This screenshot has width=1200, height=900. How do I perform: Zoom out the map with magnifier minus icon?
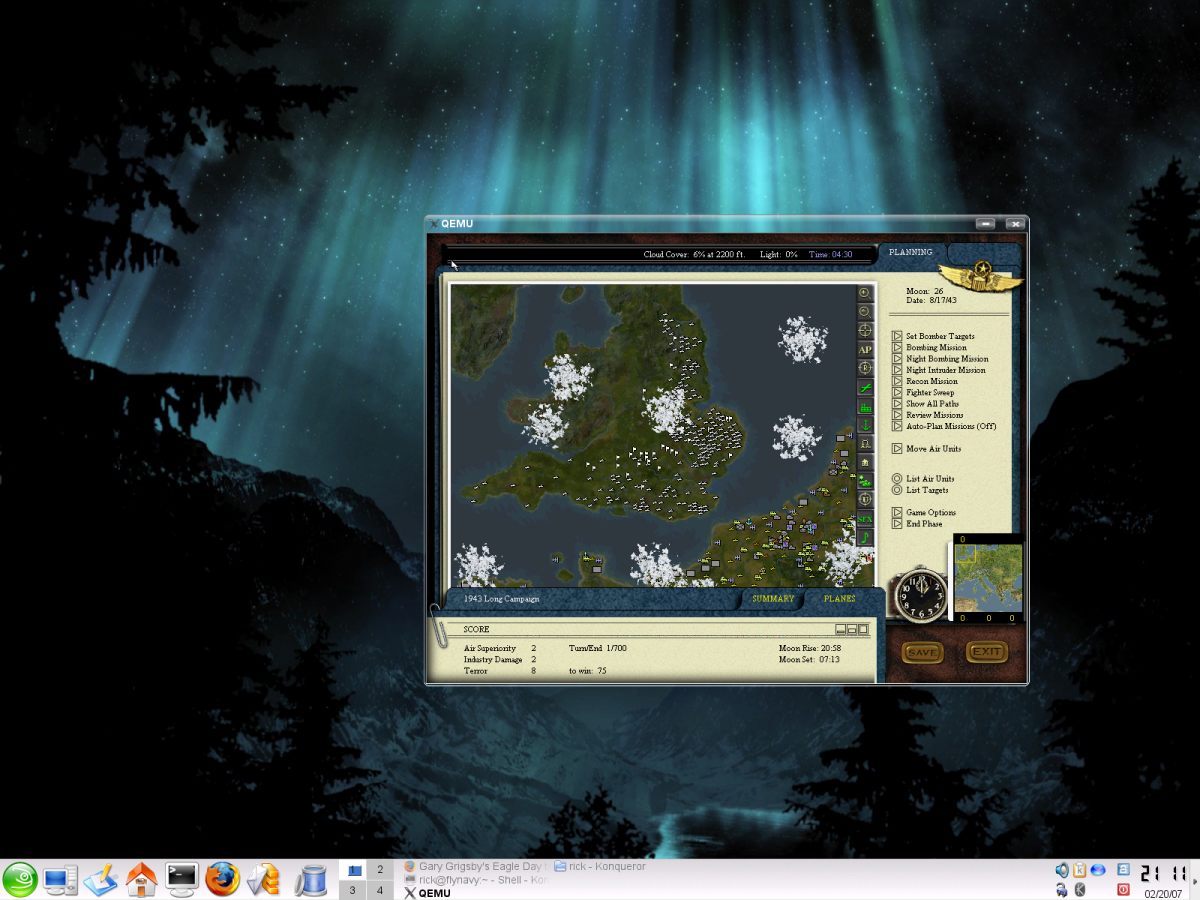coord(865,311)
